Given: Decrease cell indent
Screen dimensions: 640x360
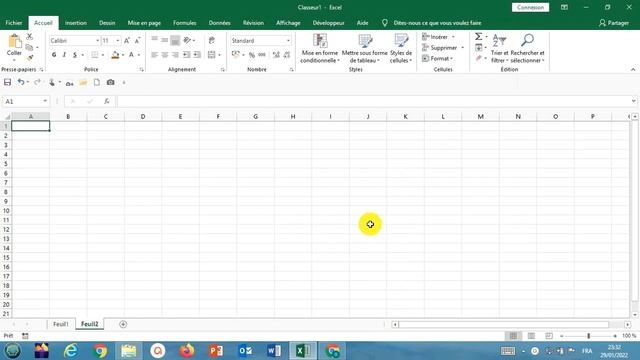Looking at the screenshot, I should [186, 55].
